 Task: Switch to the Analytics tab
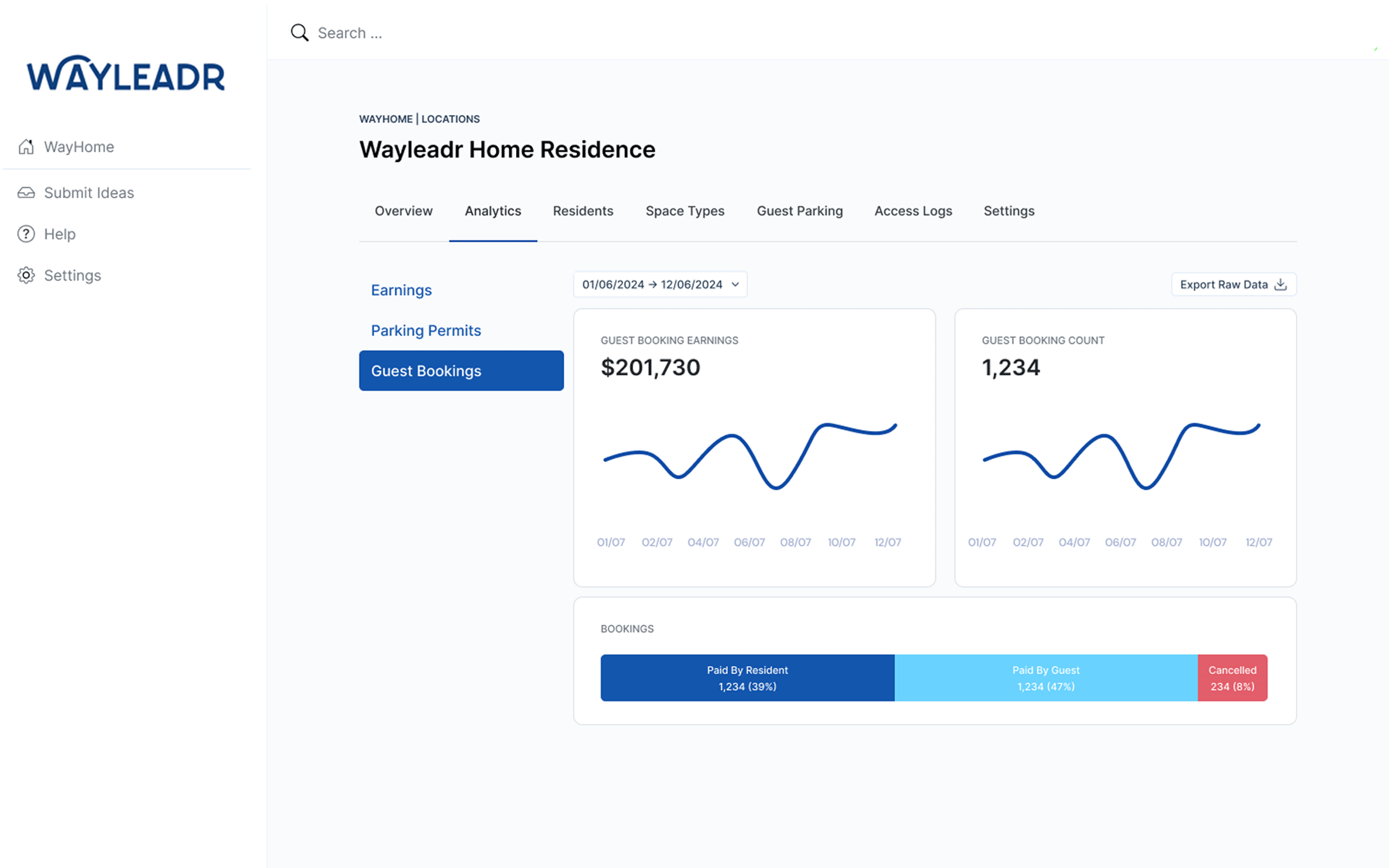[493, 211]
